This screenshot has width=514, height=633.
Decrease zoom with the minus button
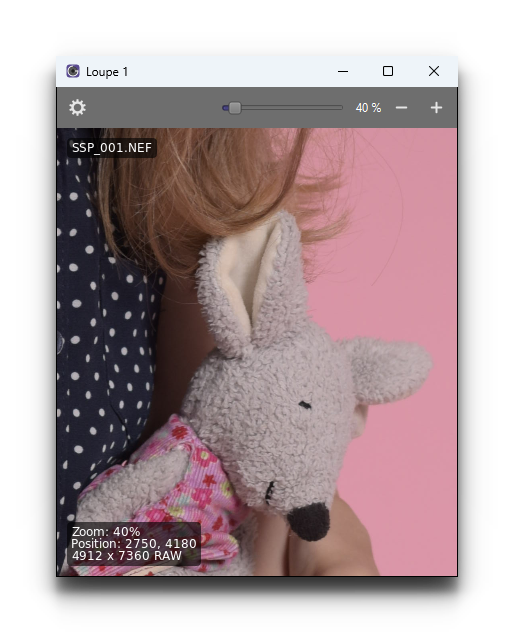pos(401,108)
